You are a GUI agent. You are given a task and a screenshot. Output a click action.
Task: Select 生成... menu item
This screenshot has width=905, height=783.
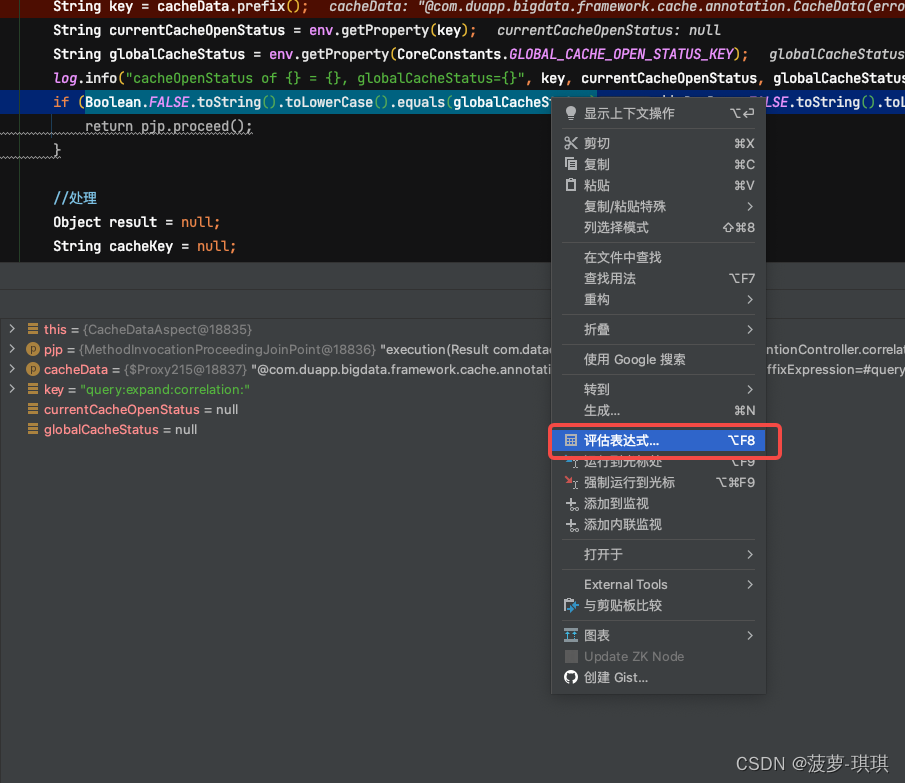659,410
